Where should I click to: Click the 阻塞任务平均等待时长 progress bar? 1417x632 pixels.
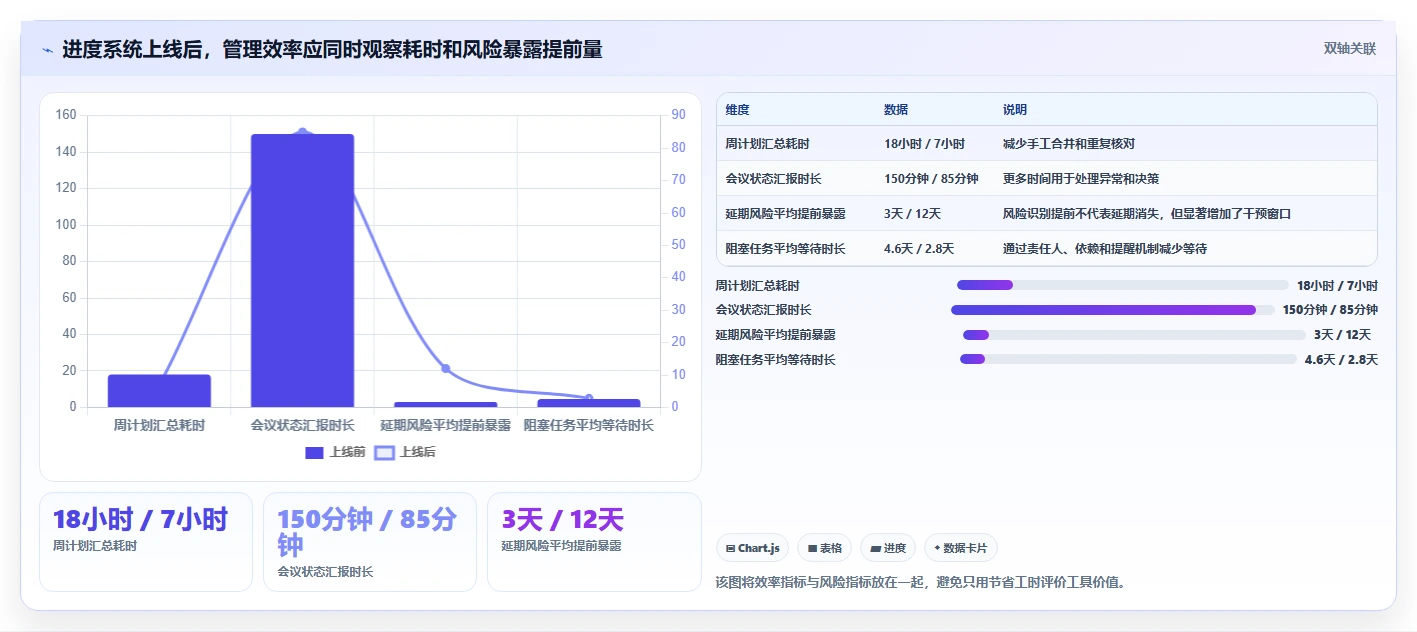1128,359
